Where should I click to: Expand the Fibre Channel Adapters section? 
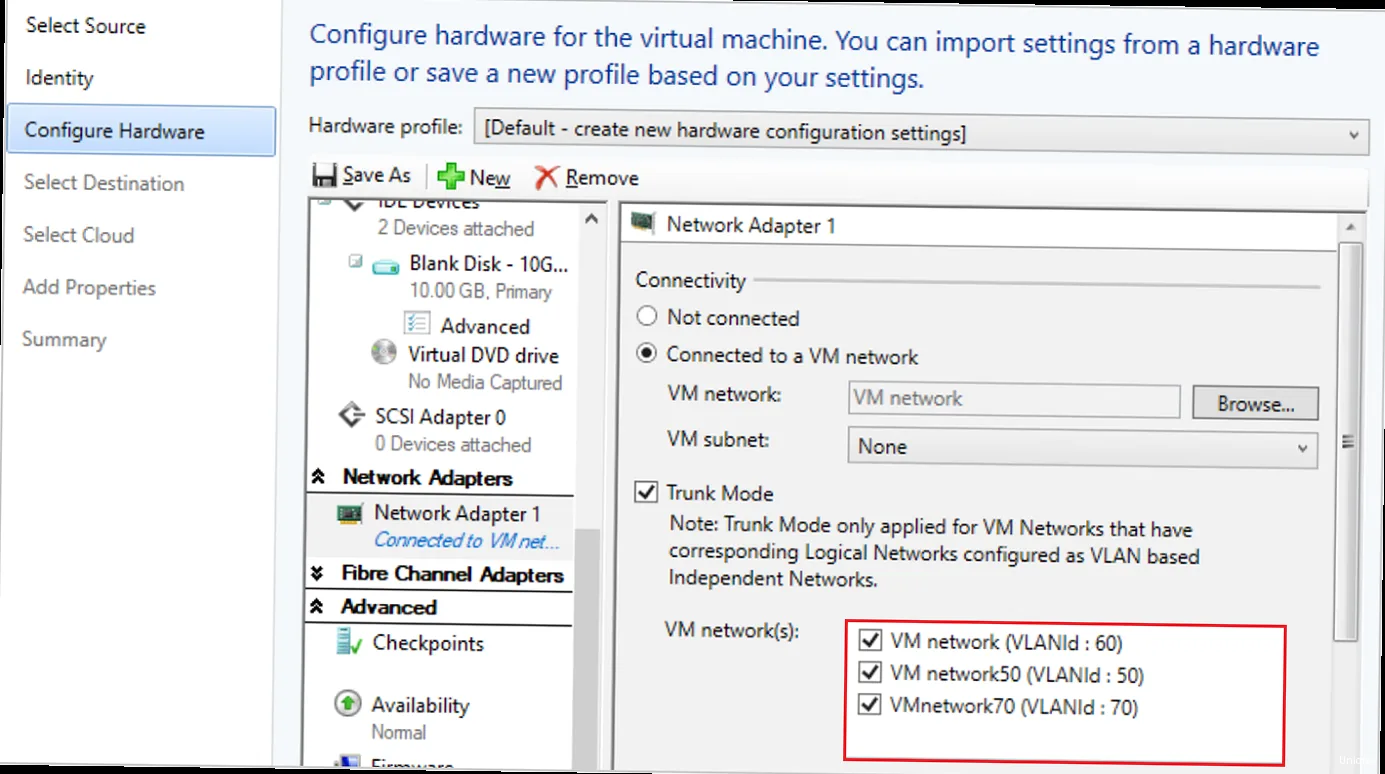pyautogui.click(x=318, y=574)
